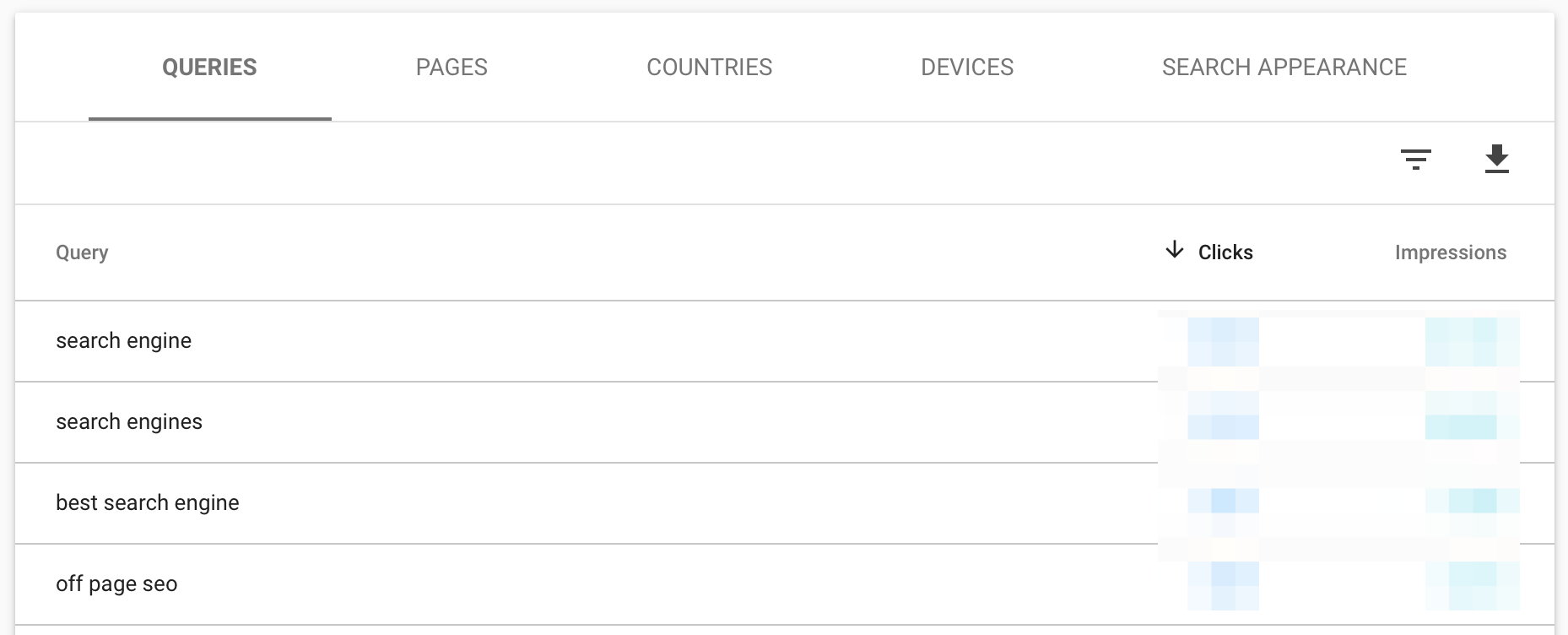Switch to the Devices tab

point(967,68)
